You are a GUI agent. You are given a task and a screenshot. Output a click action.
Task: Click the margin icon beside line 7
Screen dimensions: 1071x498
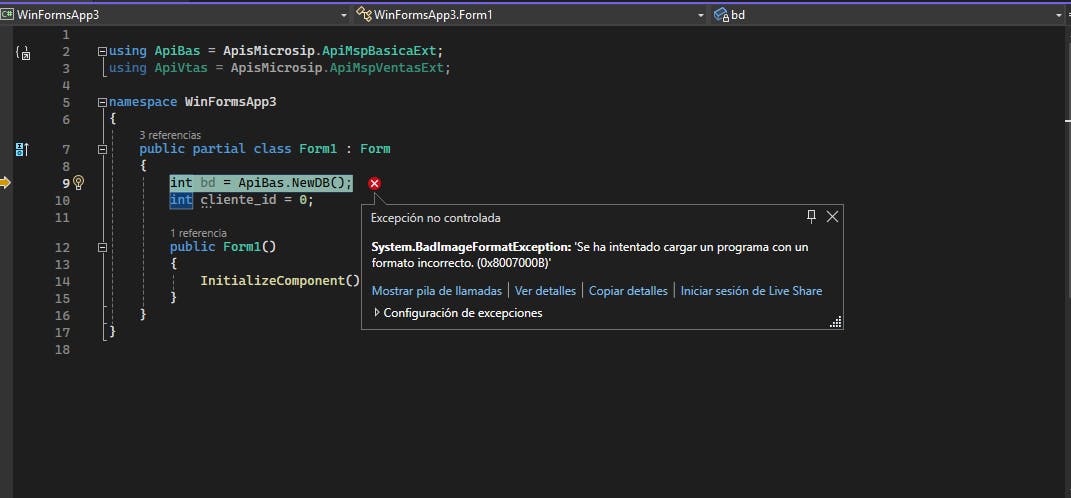click(22, 149)
